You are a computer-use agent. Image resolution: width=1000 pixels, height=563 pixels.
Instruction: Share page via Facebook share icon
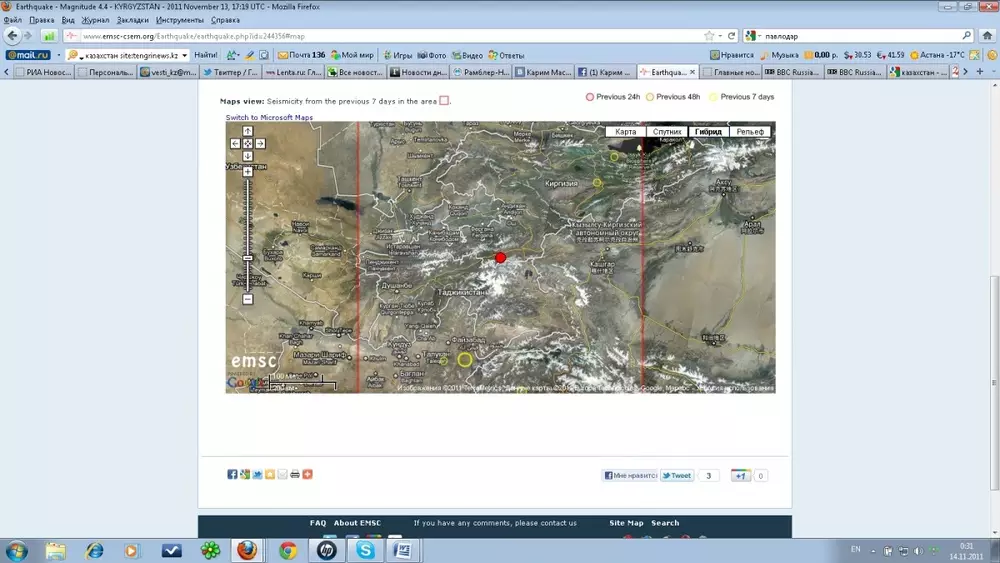pos(232,474)
